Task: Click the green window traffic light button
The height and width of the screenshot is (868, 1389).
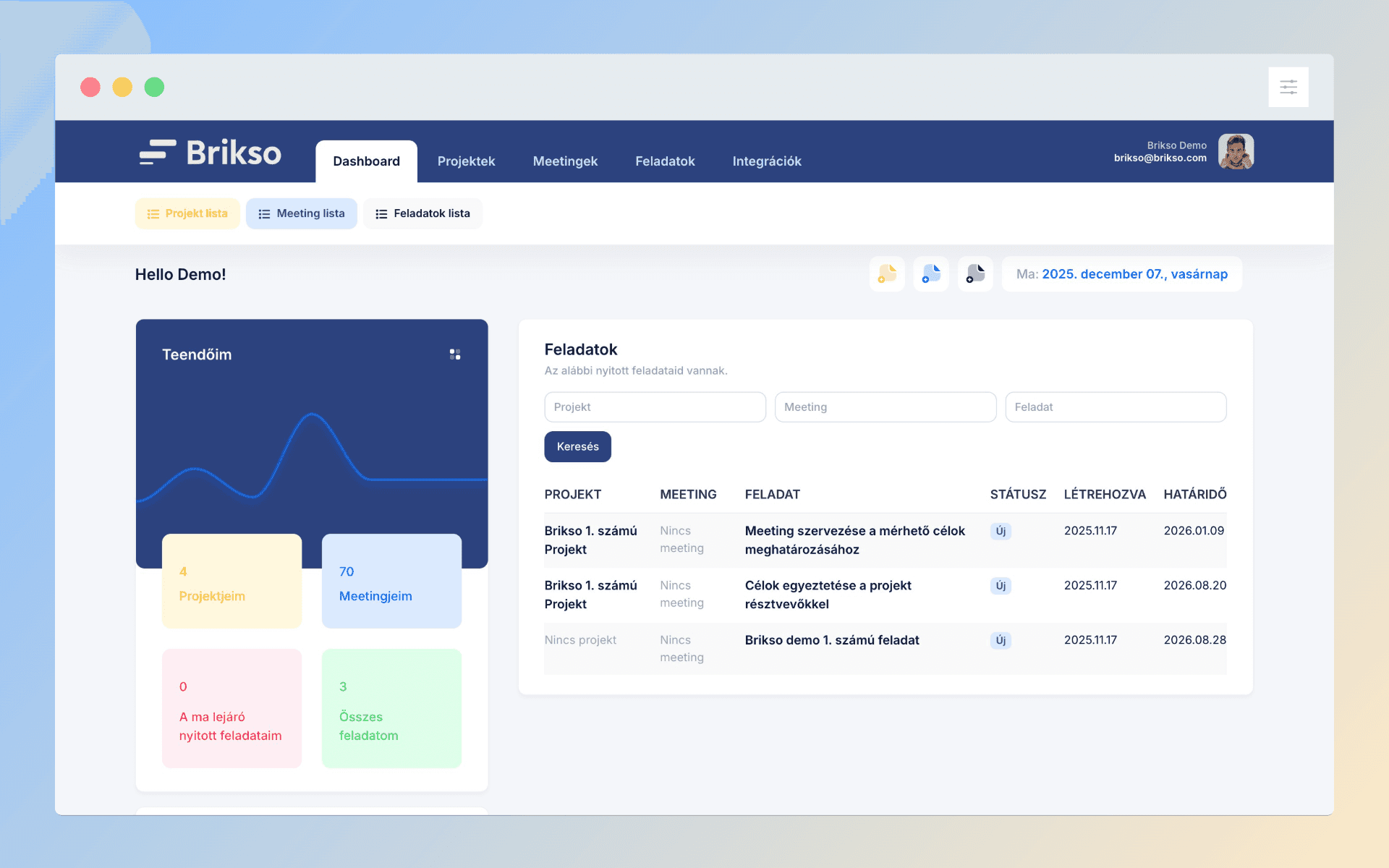Action: click(x=154, y=88)
